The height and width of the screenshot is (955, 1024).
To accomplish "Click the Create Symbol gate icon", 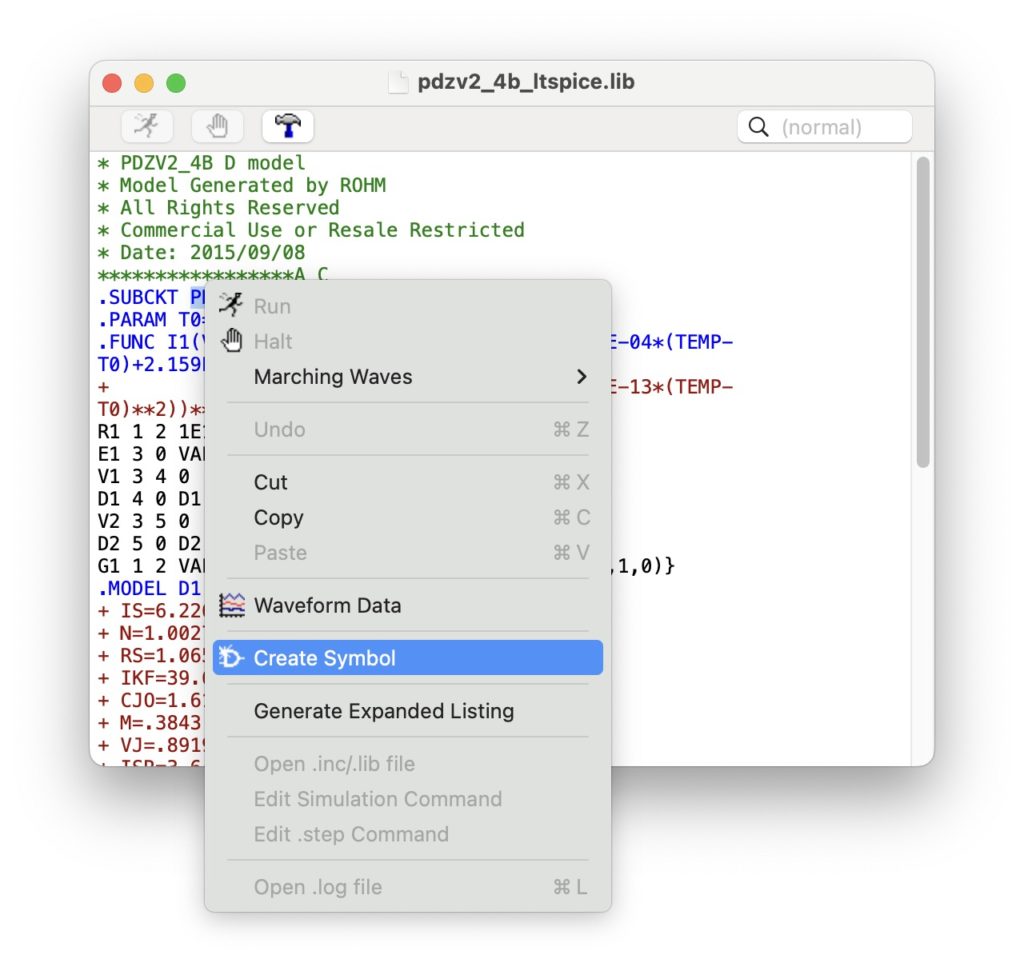I will point(232,658).
